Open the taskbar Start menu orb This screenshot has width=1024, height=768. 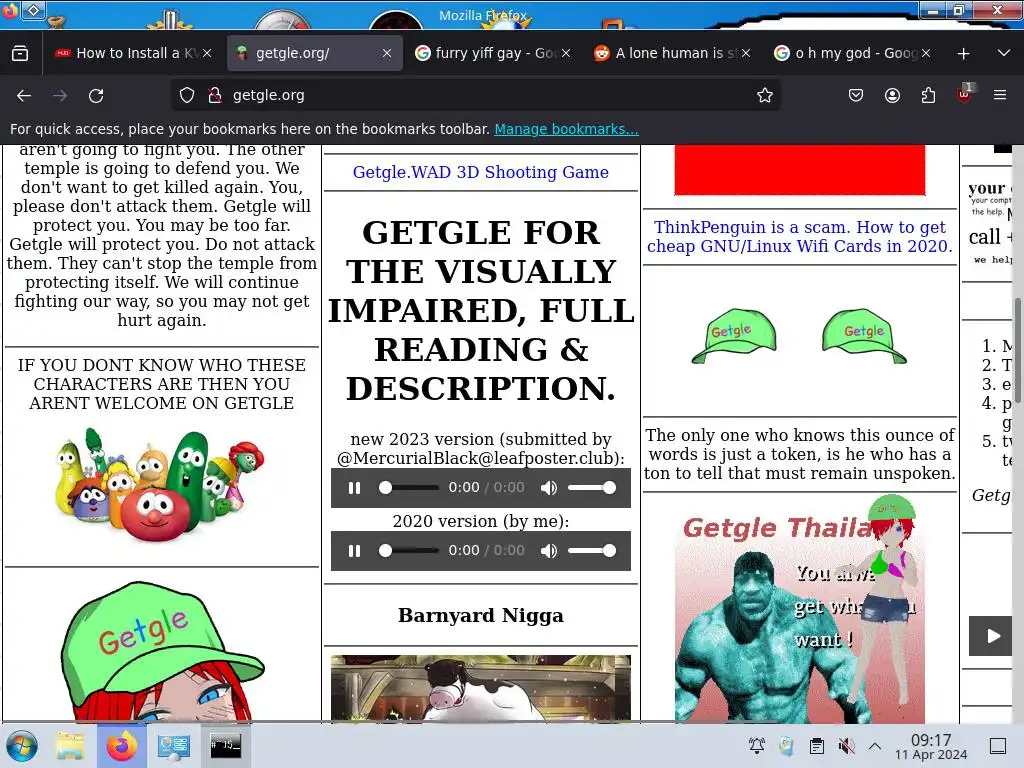click(22, 746)
